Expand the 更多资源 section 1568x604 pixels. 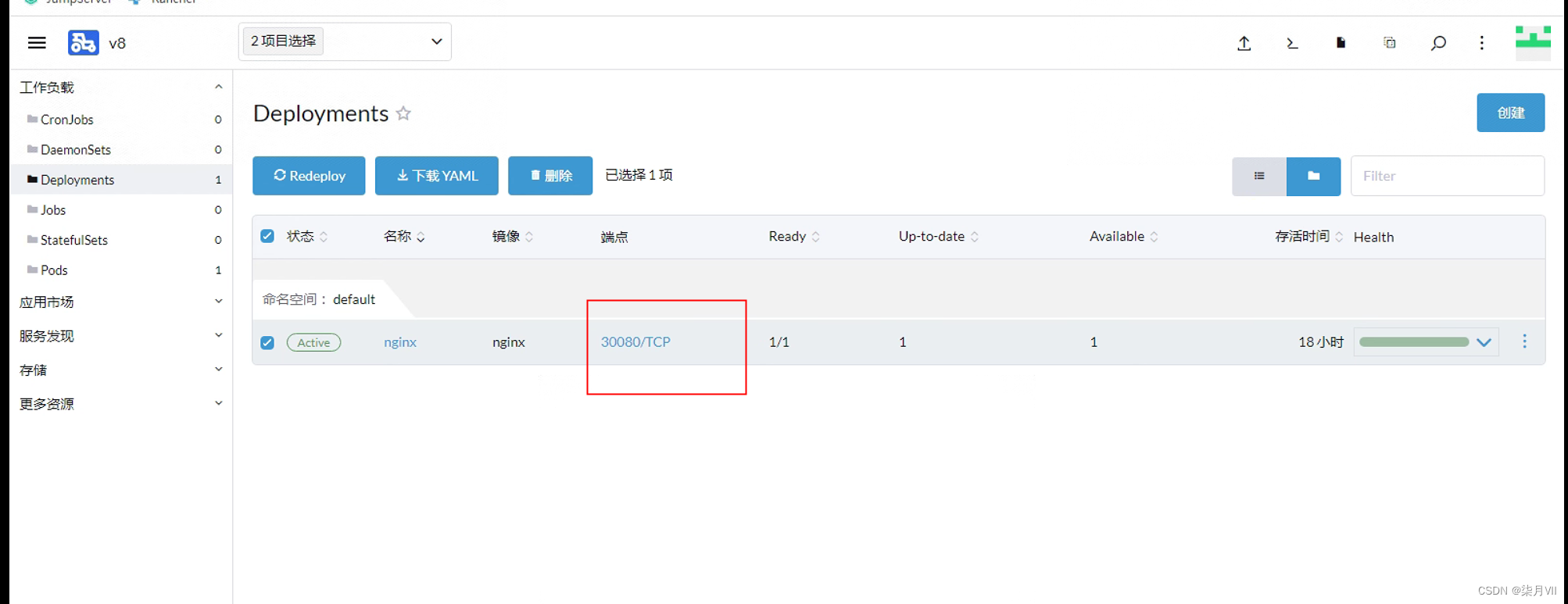coord(218,403)
